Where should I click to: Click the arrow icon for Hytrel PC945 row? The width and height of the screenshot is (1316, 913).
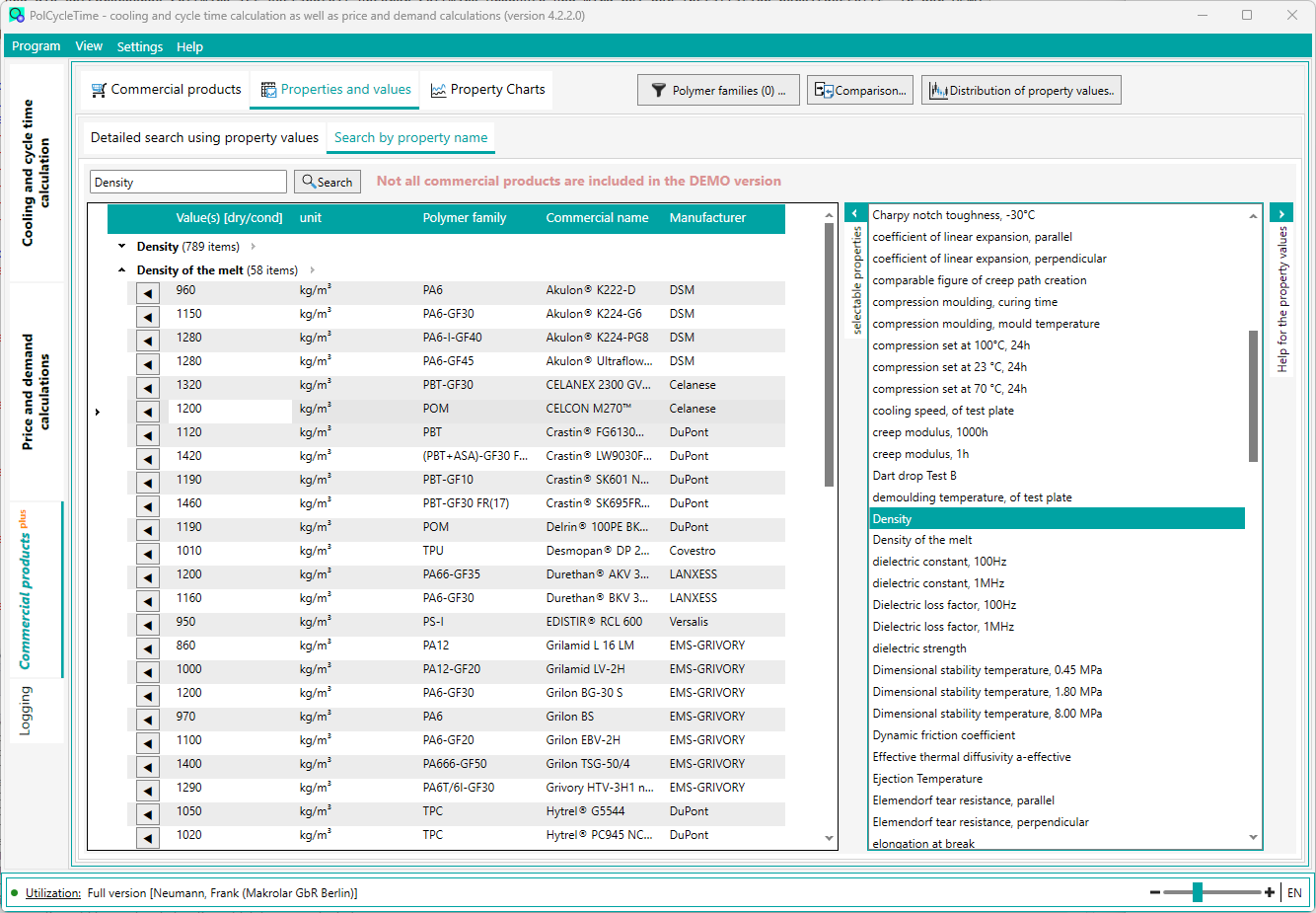tap(148, 837)
